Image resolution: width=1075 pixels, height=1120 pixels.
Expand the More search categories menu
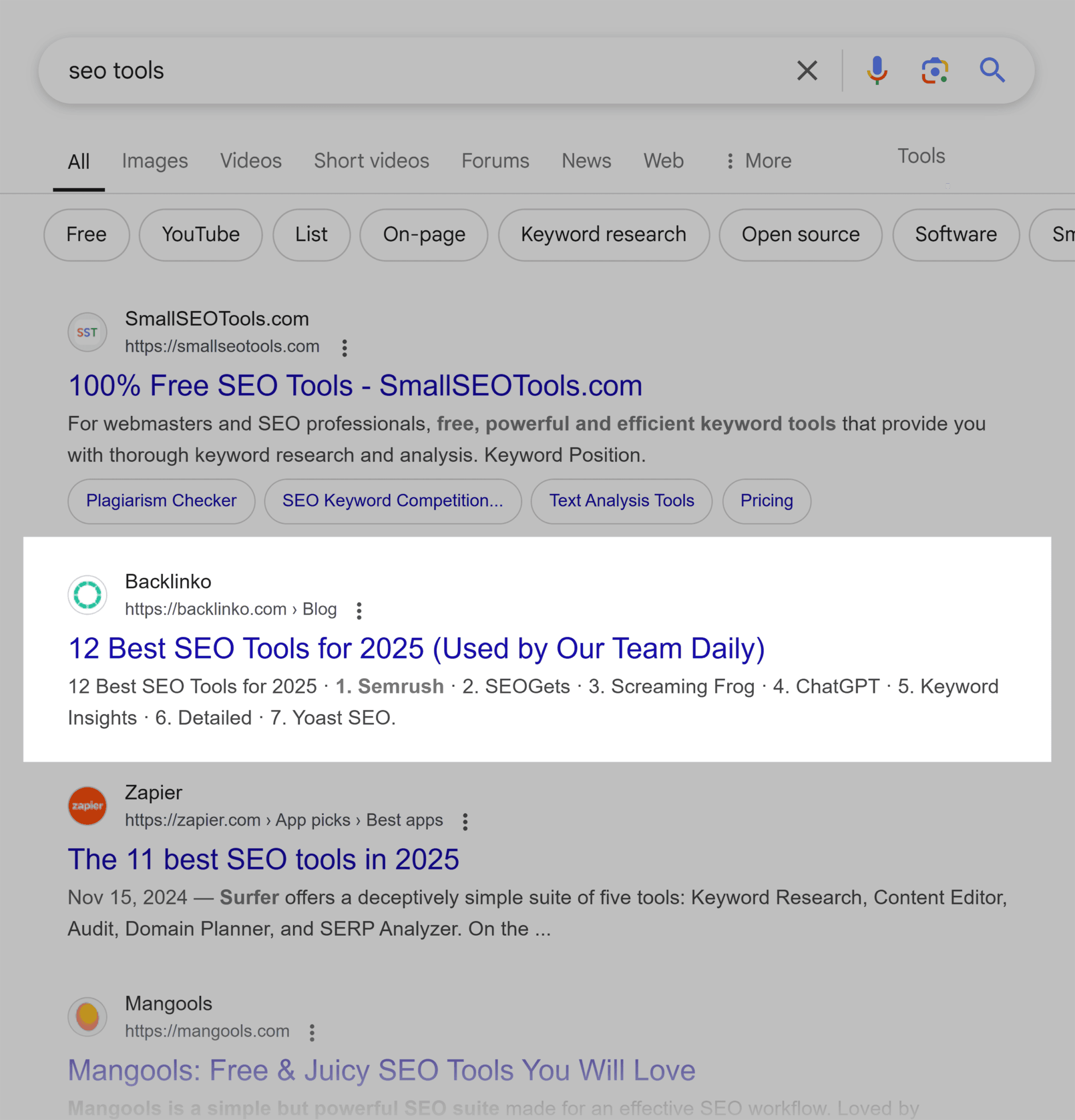tap(759, 161)
